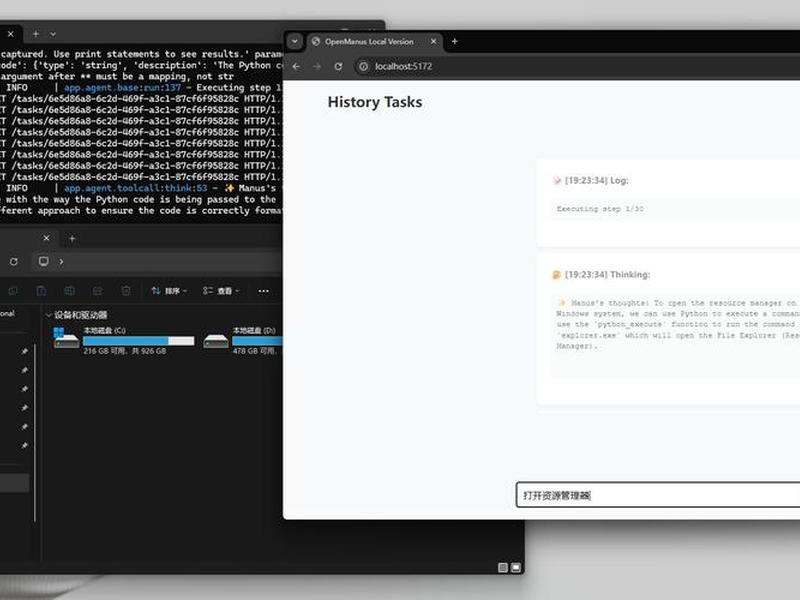800x600 pixels.
Task: Expand the breadcrumb chevron in Explorer address bar
Action: [61, 261]
